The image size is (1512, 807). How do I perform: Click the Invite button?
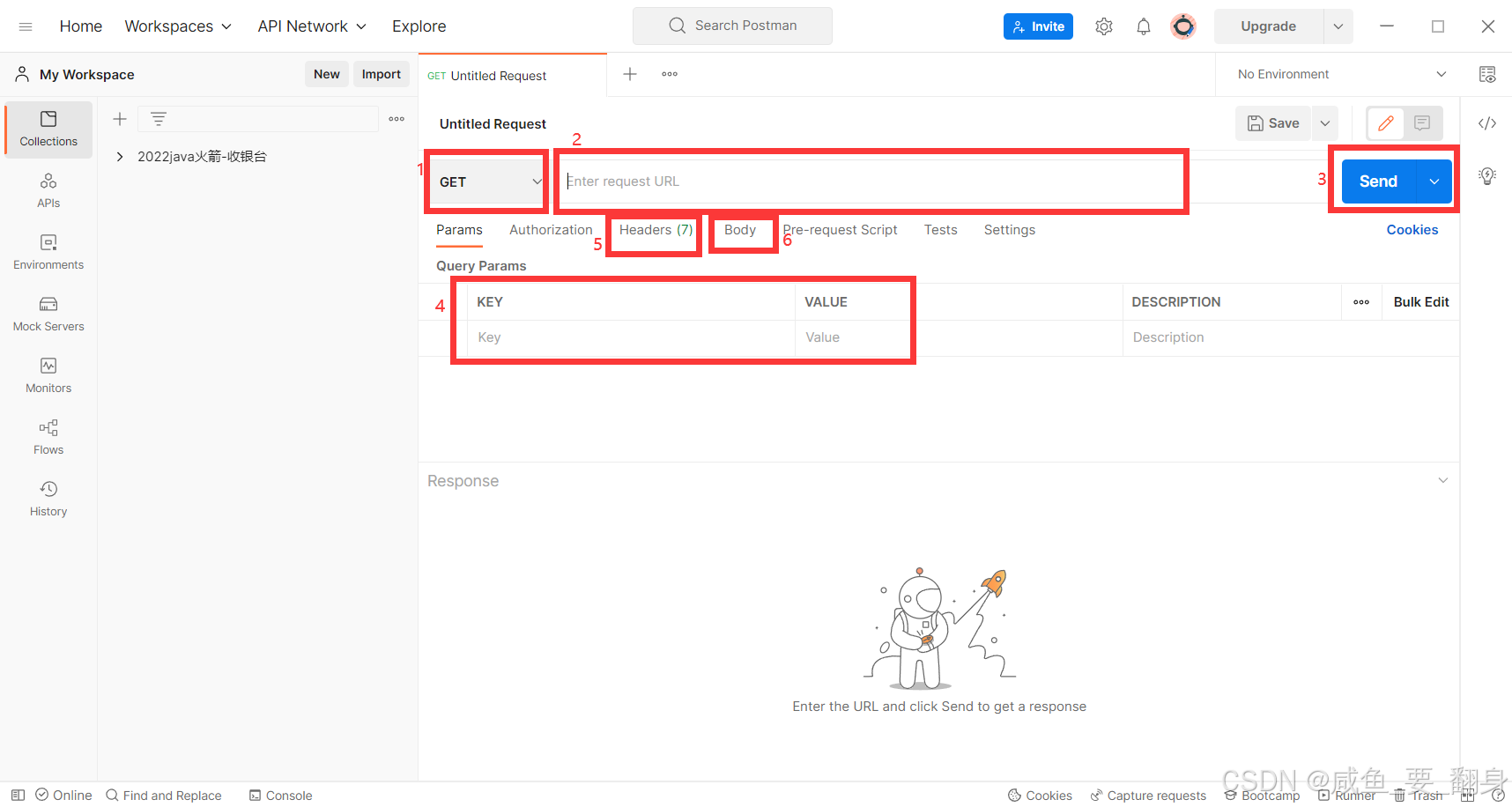pyautogui.click(x=1038, y=26)
